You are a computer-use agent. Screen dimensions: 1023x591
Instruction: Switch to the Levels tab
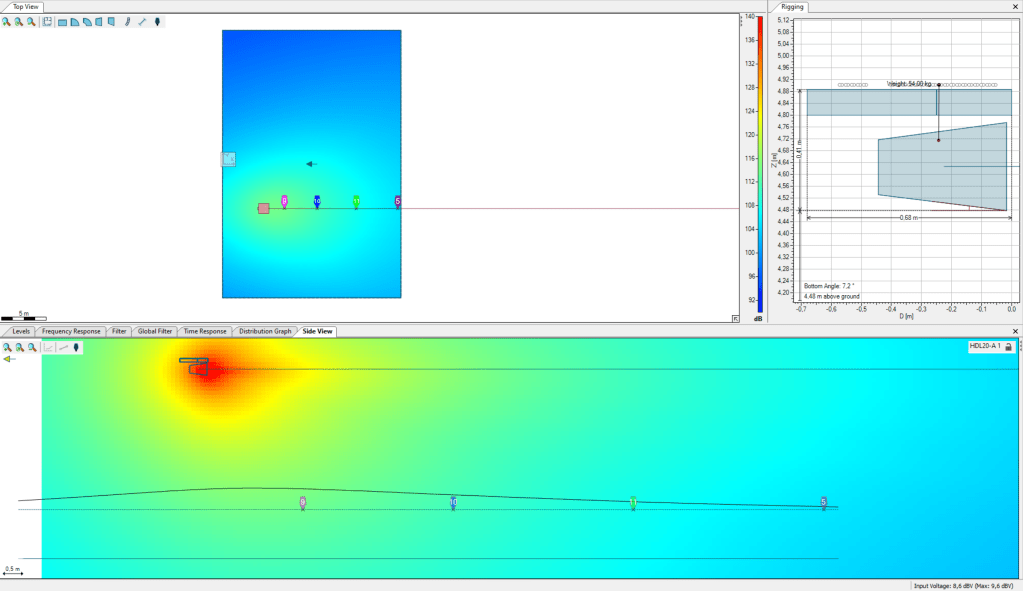[21, 331]
